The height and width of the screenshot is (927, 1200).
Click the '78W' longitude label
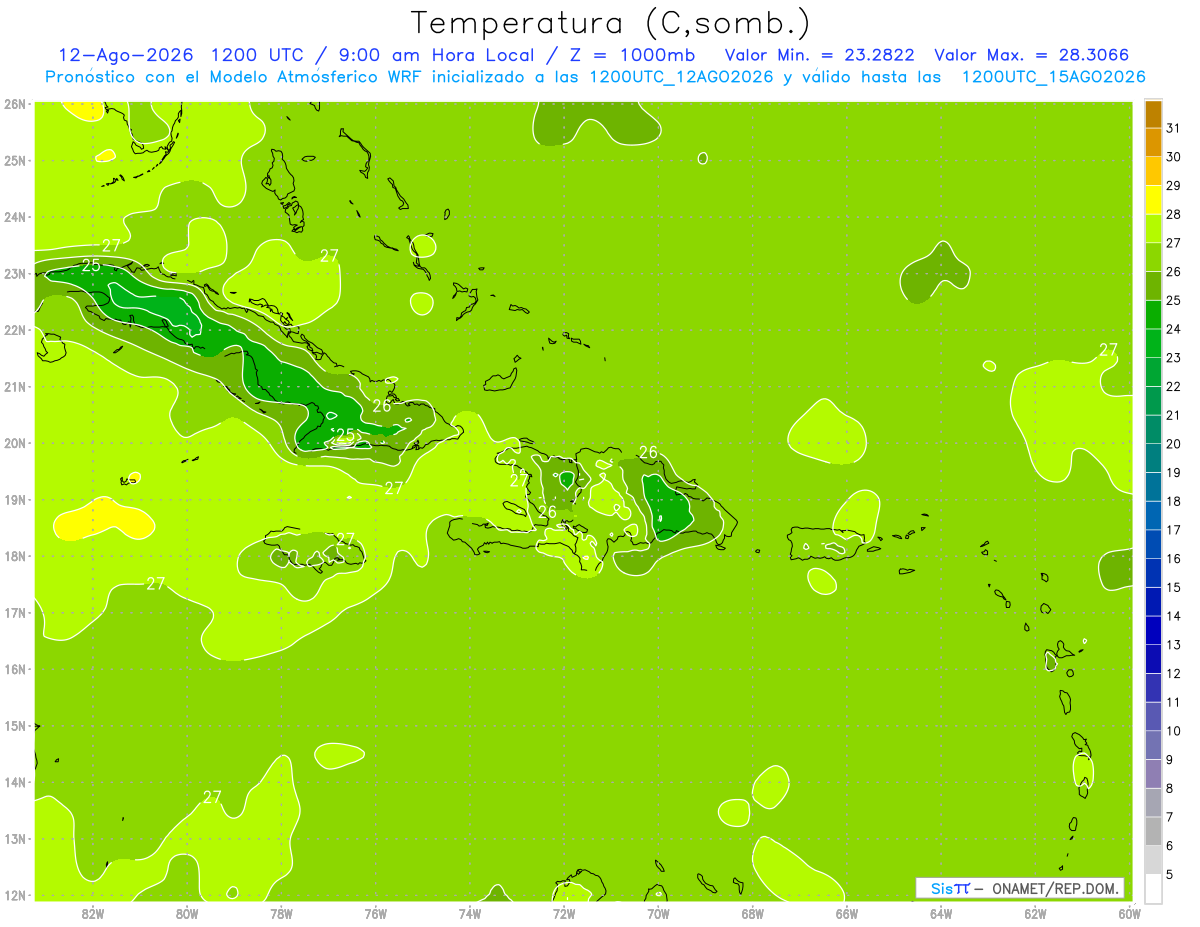pos(281,913)
